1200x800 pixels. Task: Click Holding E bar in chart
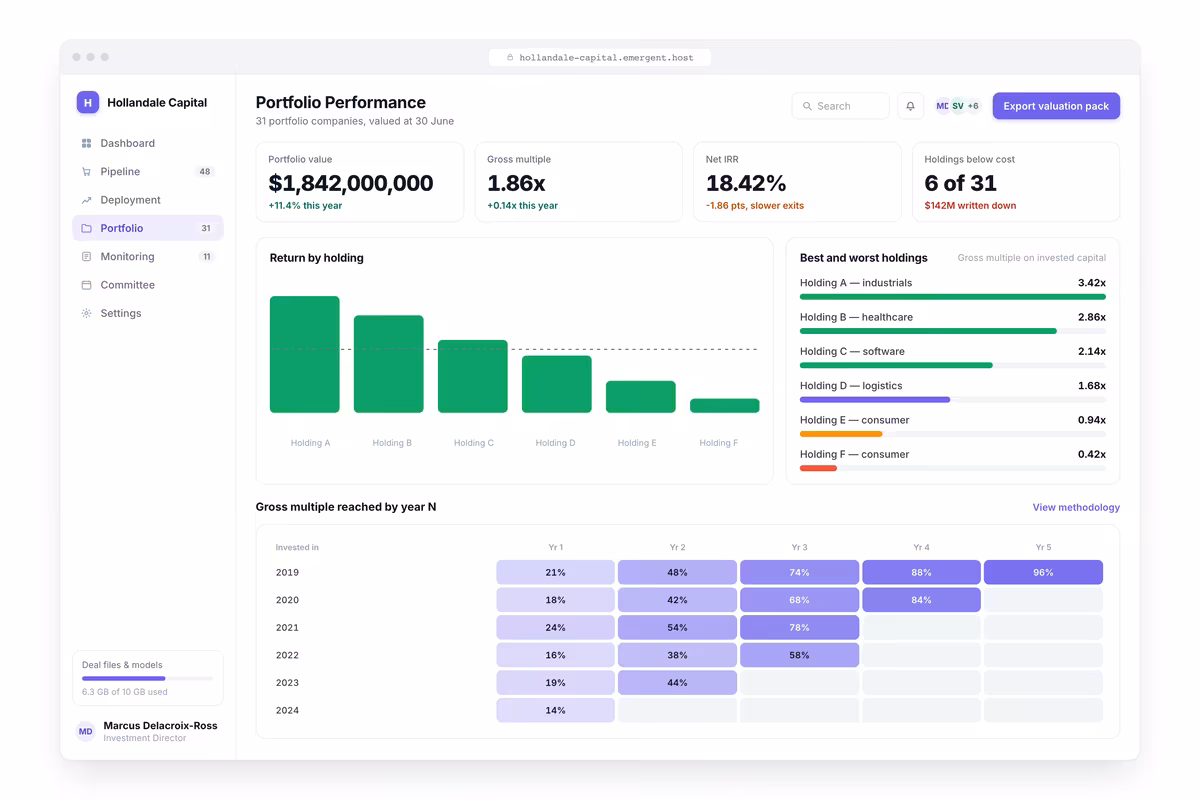[x=641, y=397]
